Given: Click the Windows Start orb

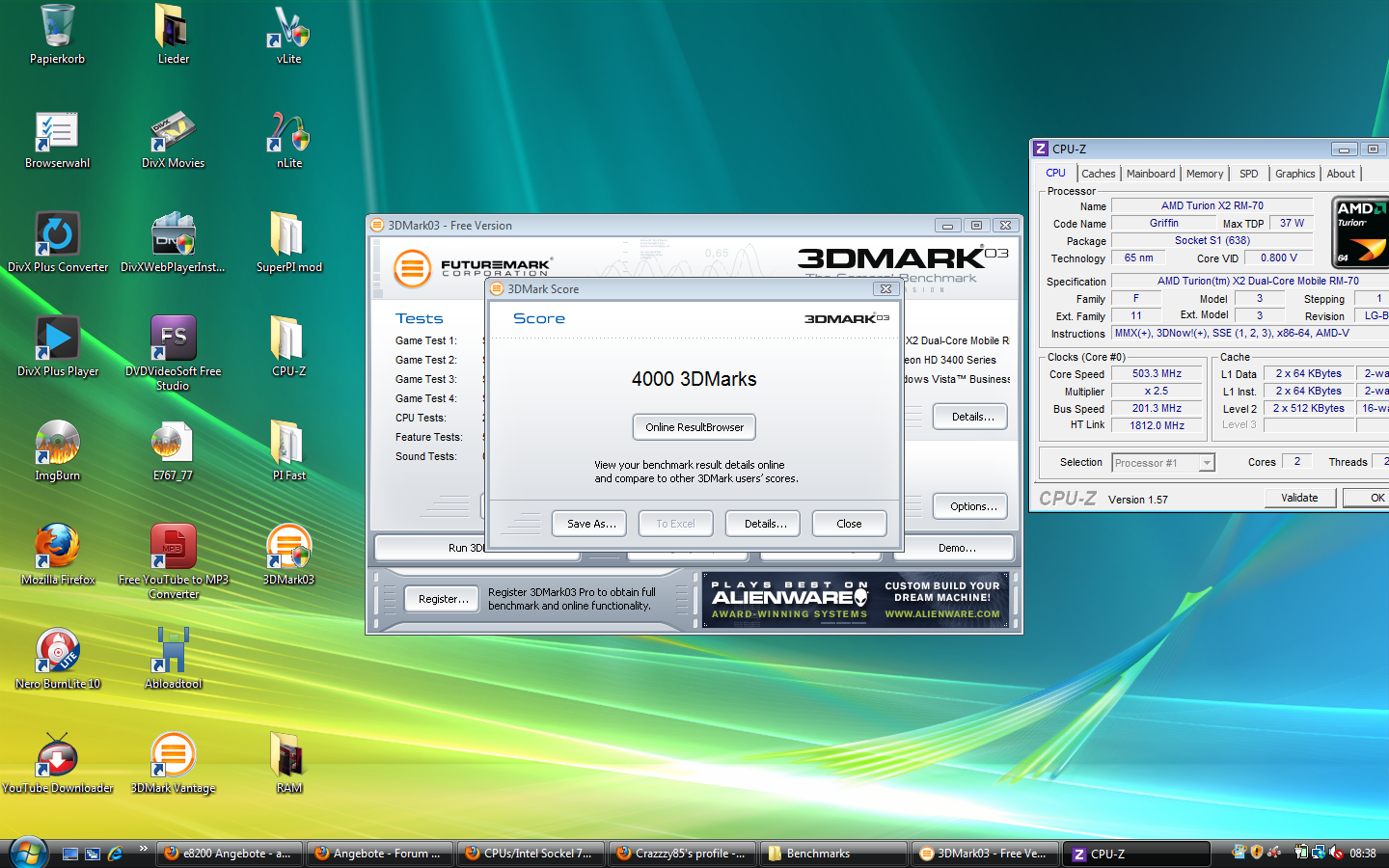Looking at the screenshot, I should [29, 853].
